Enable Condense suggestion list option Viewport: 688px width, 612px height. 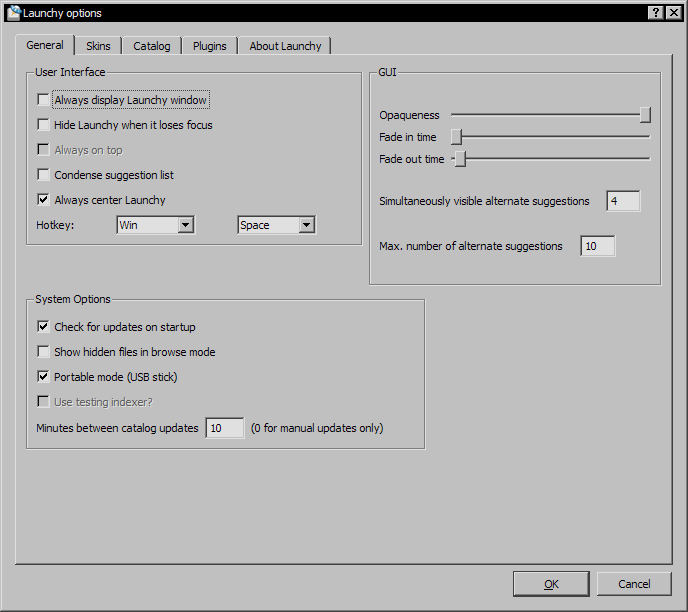43,175
